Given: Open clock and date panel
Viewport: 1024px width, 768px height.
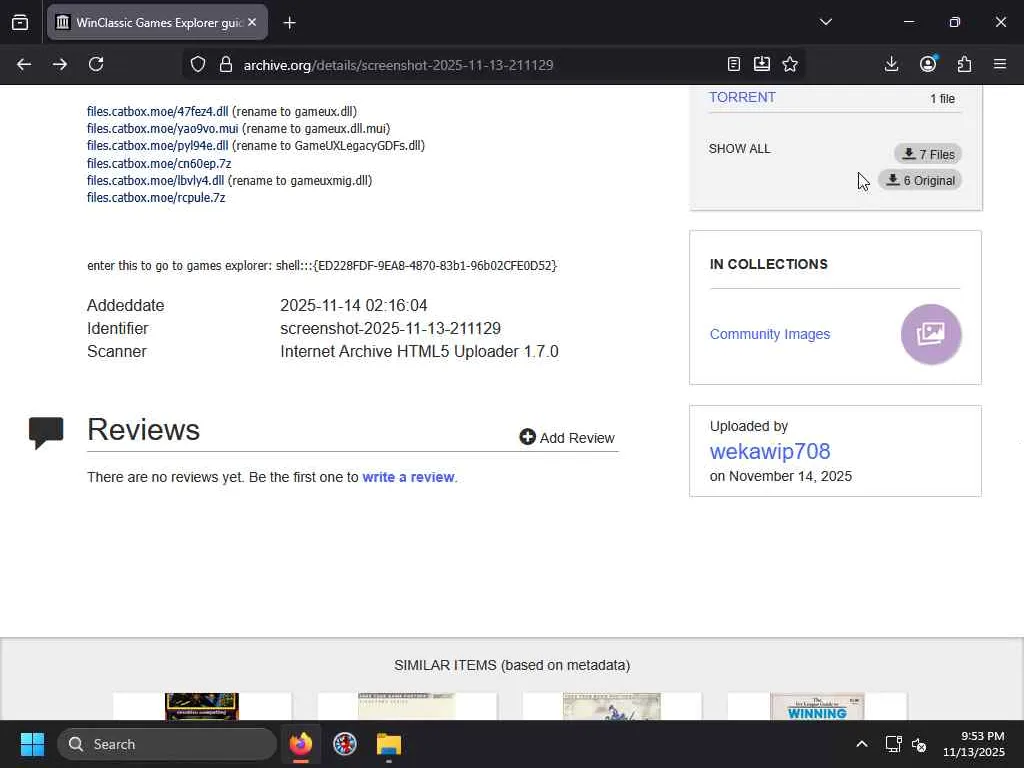Looking at the screenshot, I should point(974,744).
